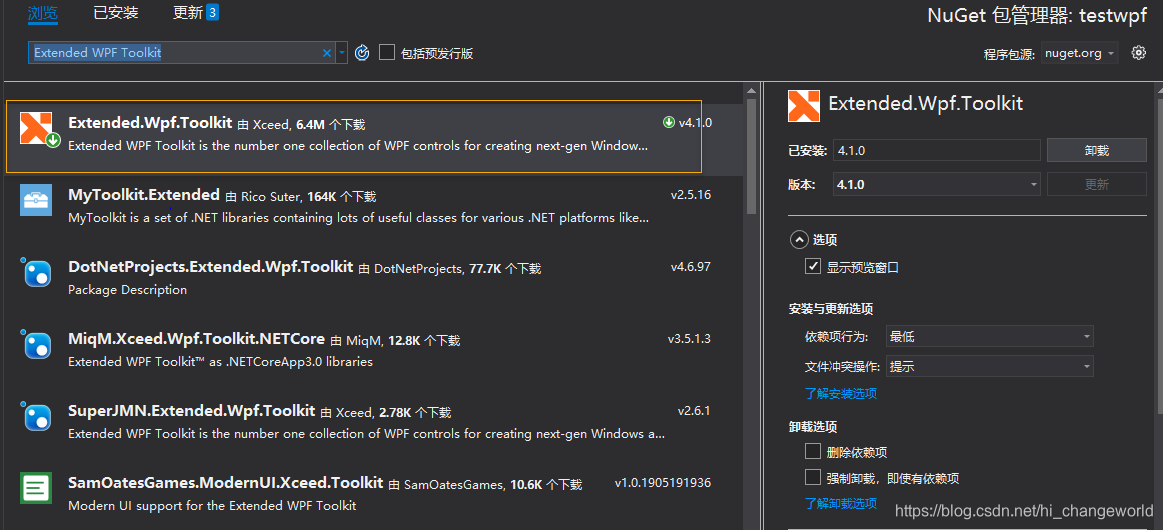The width and height of the screenshot is (1163, 530).
Task: Select the MiqM.Xceed.Wpf.Toolkit.NETCore package title
Action: click(x=197, y=339)
